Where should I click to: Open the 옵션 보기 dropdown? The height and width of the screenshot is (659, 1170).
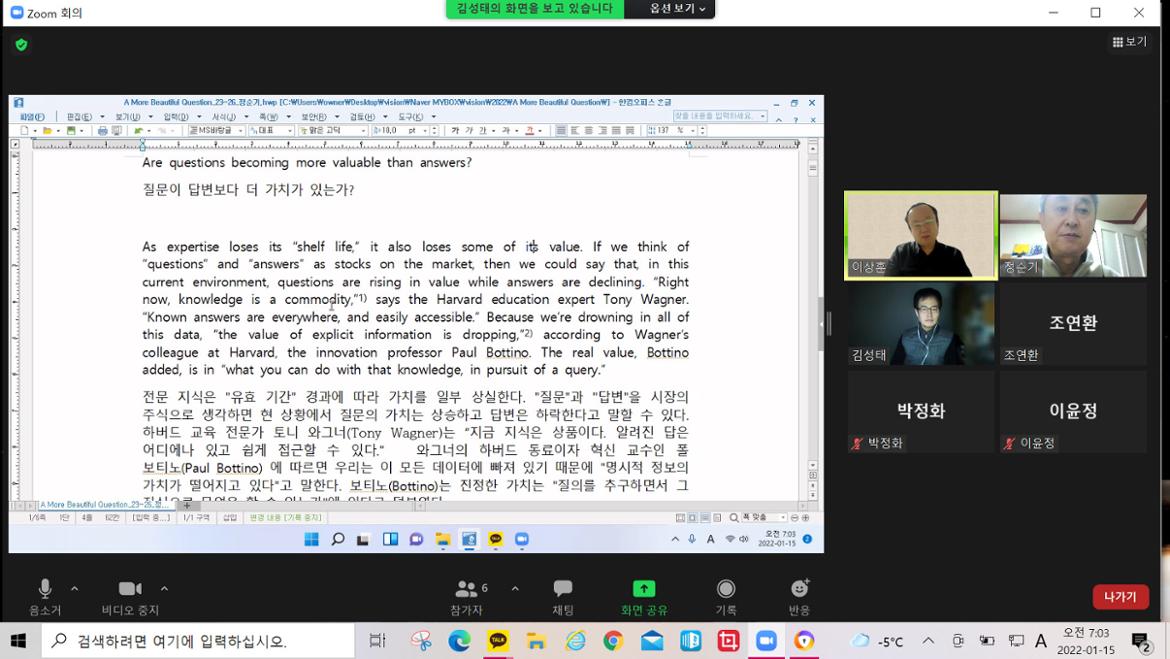click(677, 9)
